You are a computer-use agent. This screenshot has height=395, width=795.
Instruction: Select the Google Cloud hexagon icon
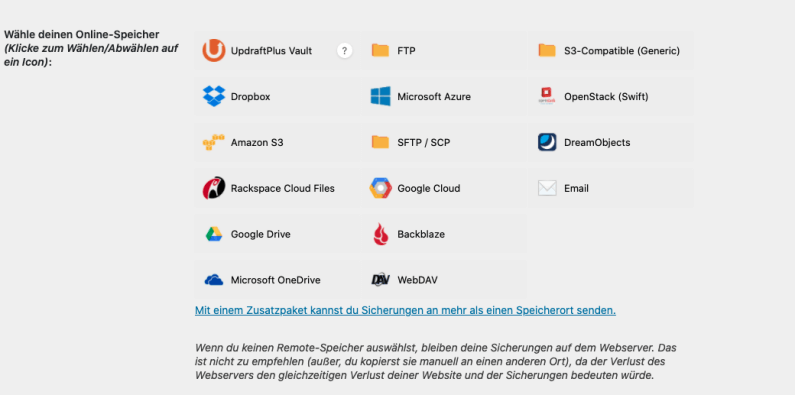(x=380, y=188)
